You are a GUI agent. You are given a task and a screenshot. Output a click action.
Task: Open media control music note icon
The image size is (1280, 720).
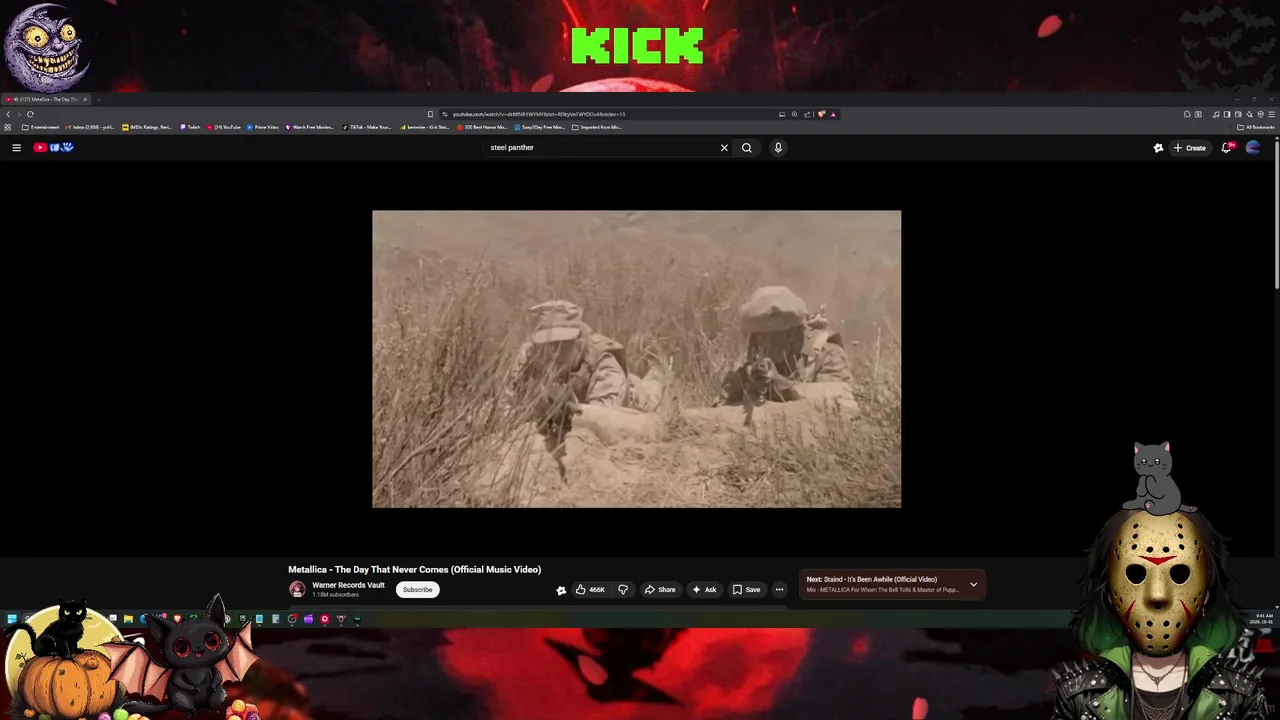click(x=1216, y=114)
